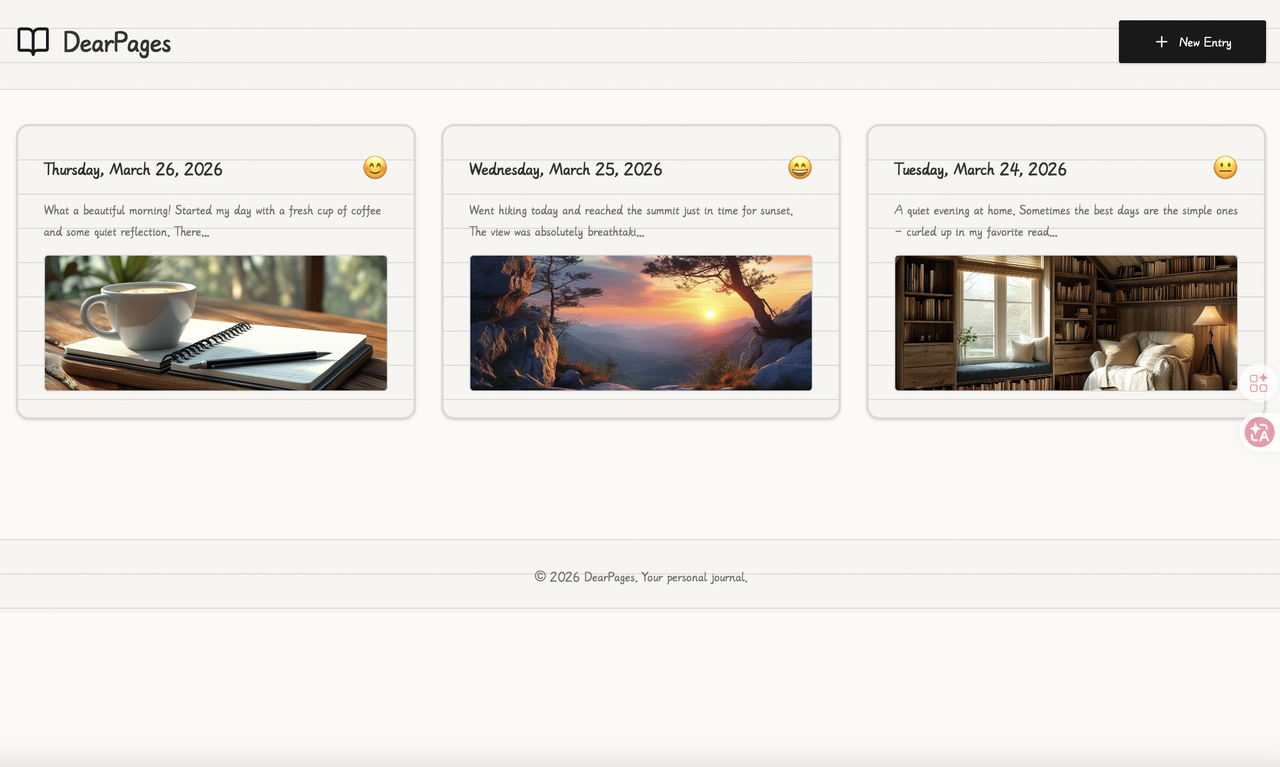This screenshot has width=1280, height=767.
Task: Click the footer copyright text
Action: (x=640, y=577)
